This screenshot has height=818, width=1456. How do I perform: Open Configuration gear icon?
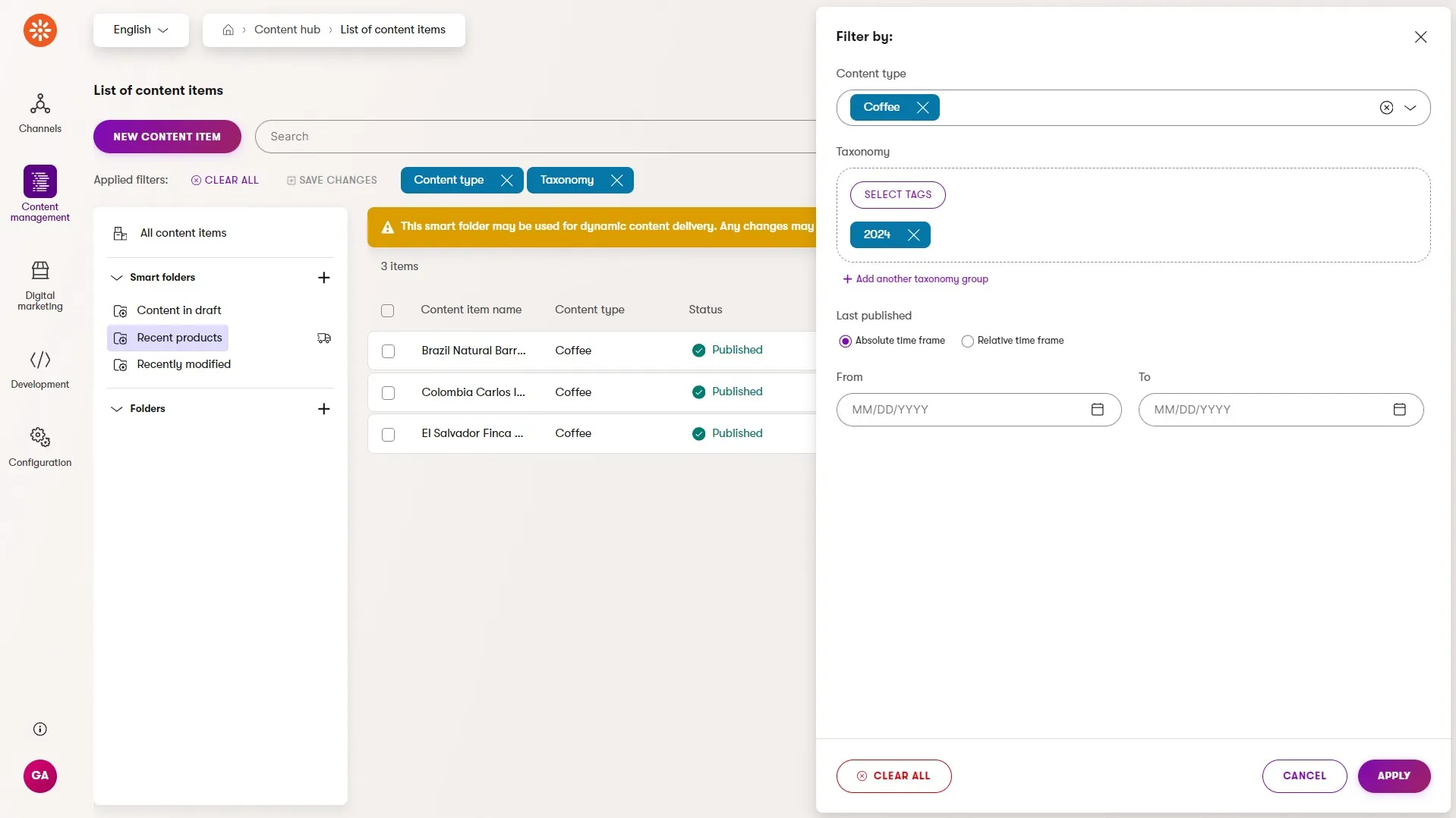(x=39, y=437)
